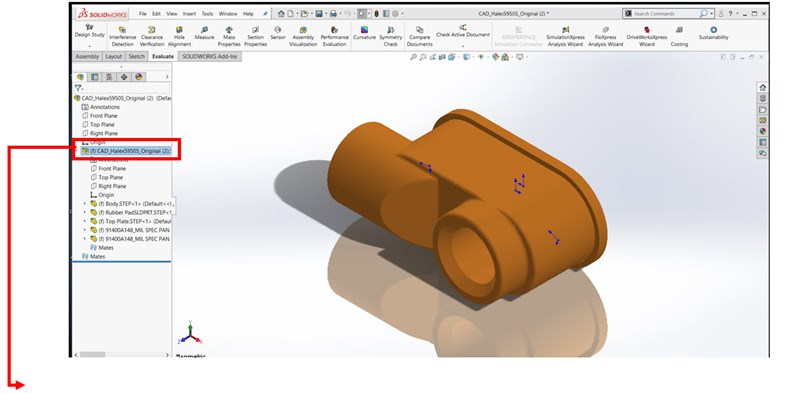Expand the Top Plate.STEP<1> tree node

pos(85,221)
